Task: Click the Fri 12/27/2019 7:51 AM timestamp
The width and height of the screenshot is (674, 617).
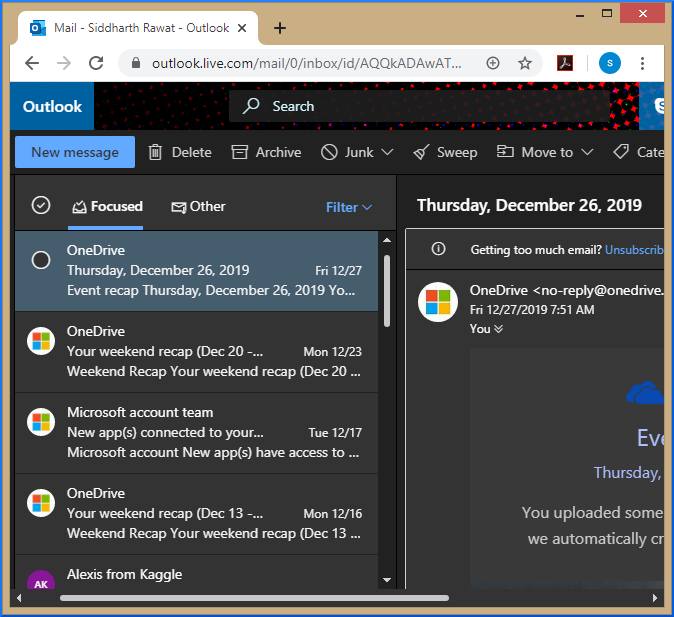Action: pos(532,310)
